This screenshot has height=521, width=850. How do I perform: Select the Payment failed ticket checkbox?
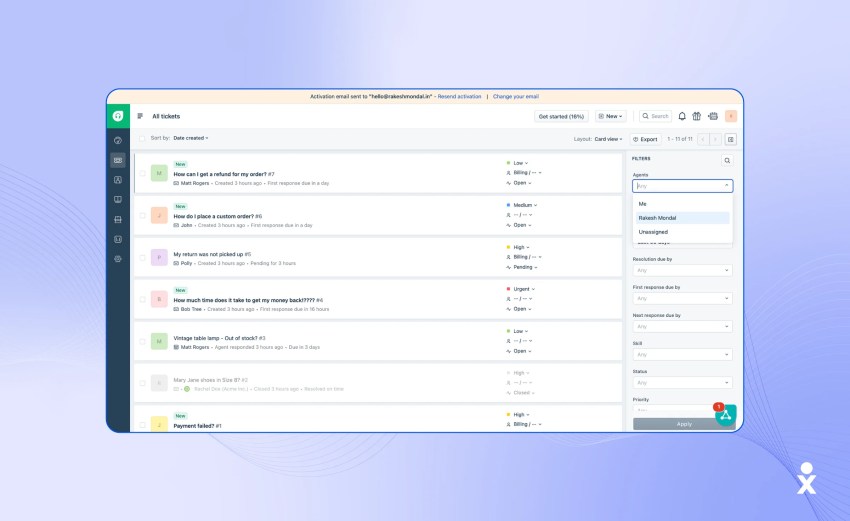143,425
